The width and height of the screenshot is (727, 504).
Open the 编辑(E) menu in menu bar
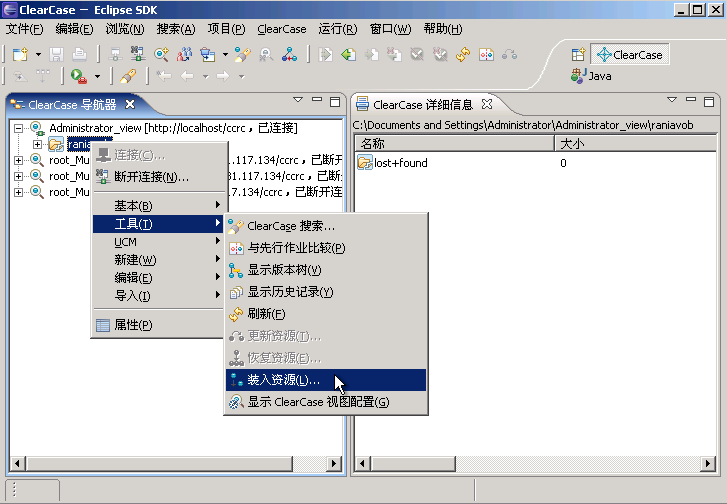pyautogui.click(x=74, y=29)
